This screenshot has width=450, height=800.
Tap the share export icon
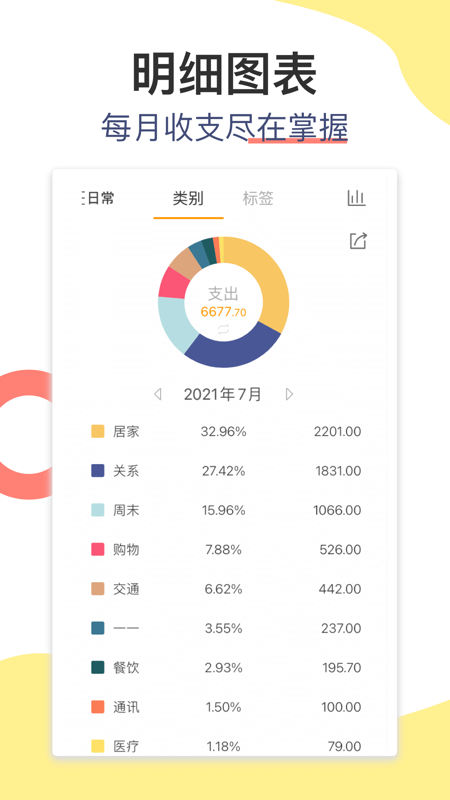358,241
